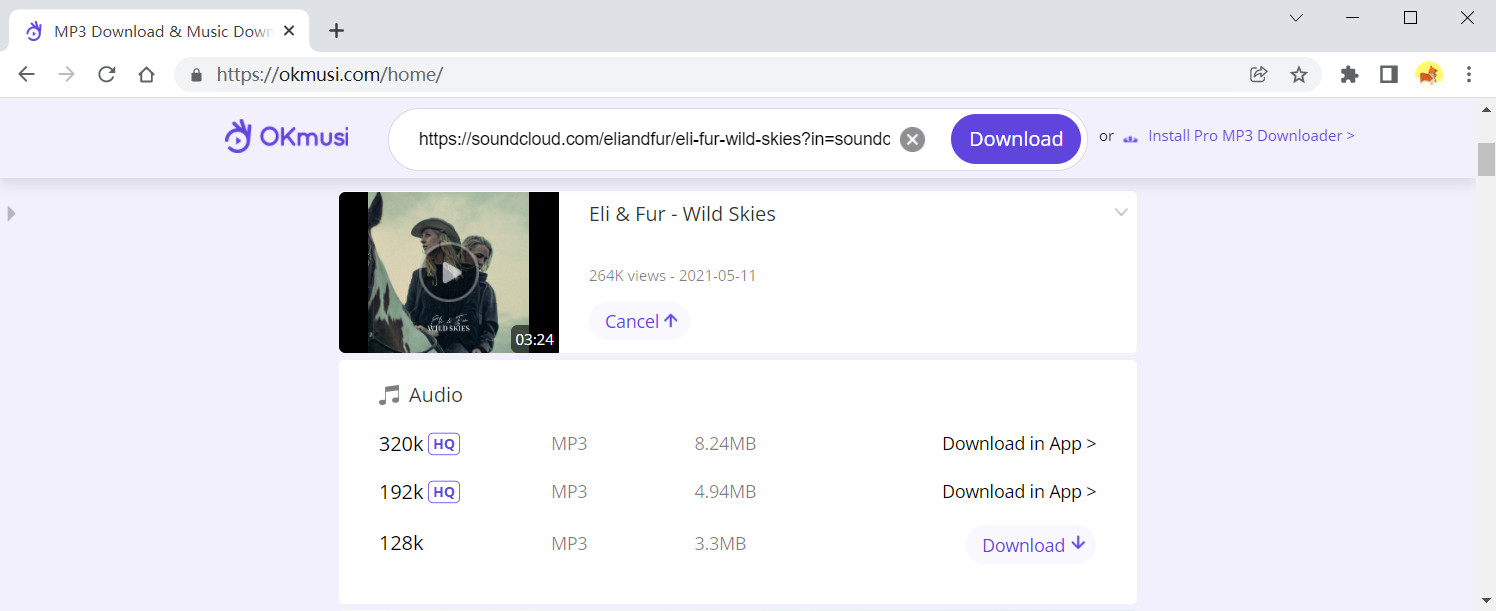The height and width of the screenshot is (611, 1496).
Task: Click the page vertical scrollbar thumb
Action: coord(1486,159)
